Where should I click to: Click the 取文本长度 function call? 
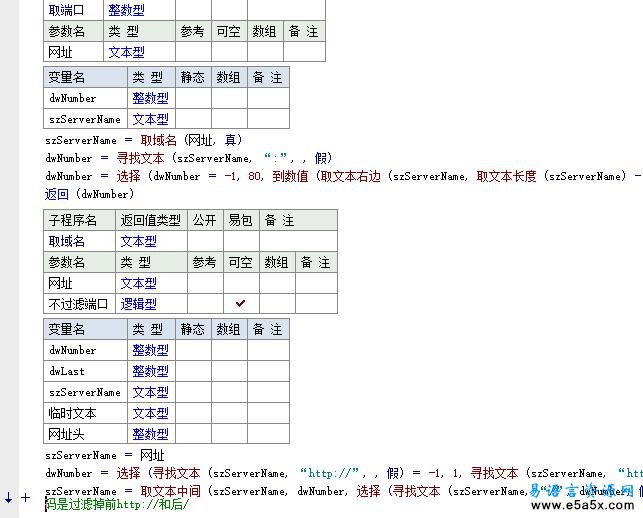(506, 176)
